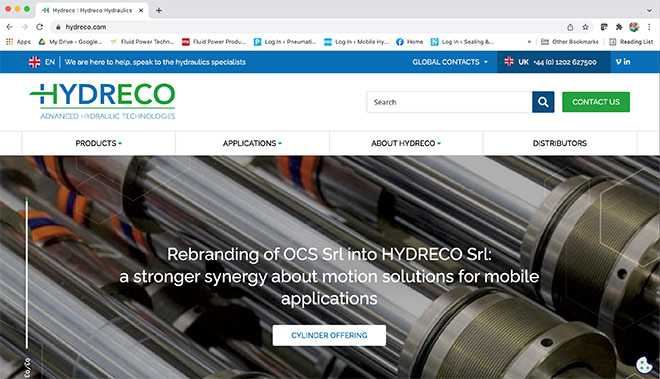The height and width of the screenshot is (379, 660).
Task: Click the UK flag language selector EN
Action: pyautogui.click(x=42, y=62)
